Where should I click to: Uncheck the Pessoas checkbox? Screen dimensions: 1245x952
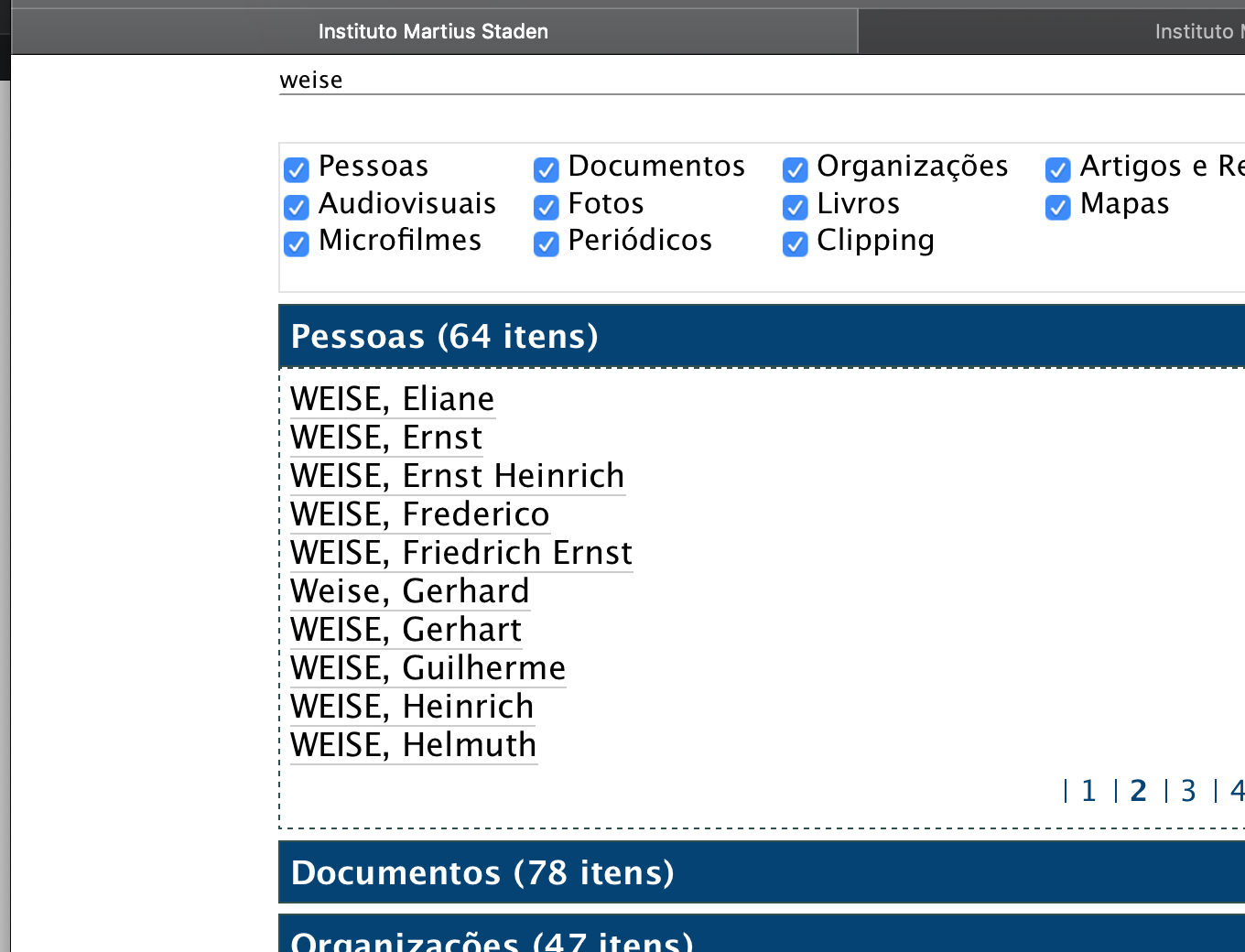(x=297, y=170)
